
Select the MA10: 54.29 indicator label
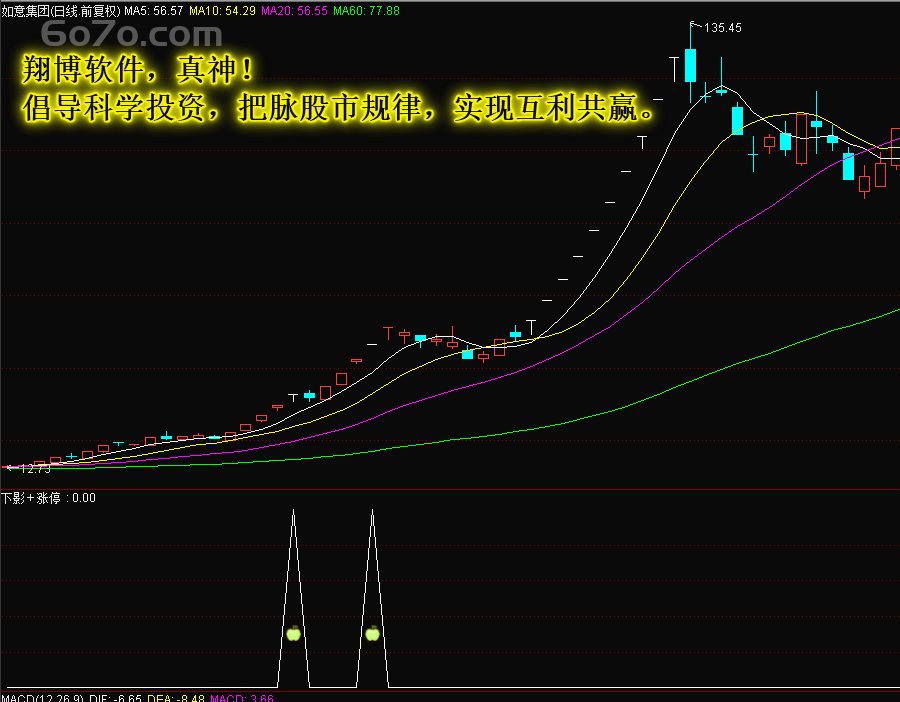point(222,11)
